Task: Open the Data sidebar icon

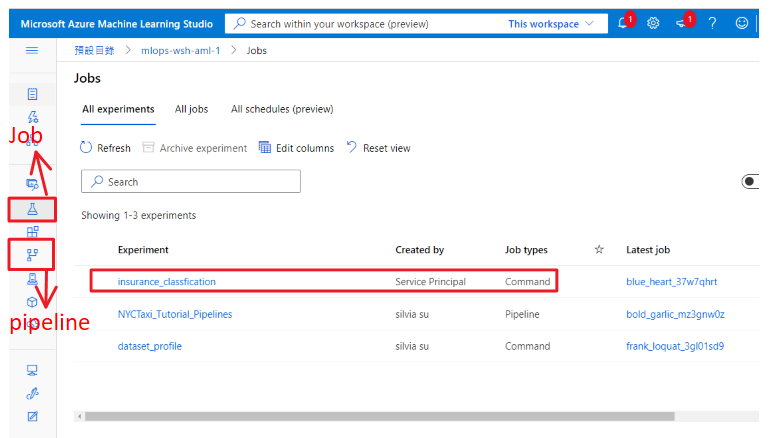Action: (32, 184)
